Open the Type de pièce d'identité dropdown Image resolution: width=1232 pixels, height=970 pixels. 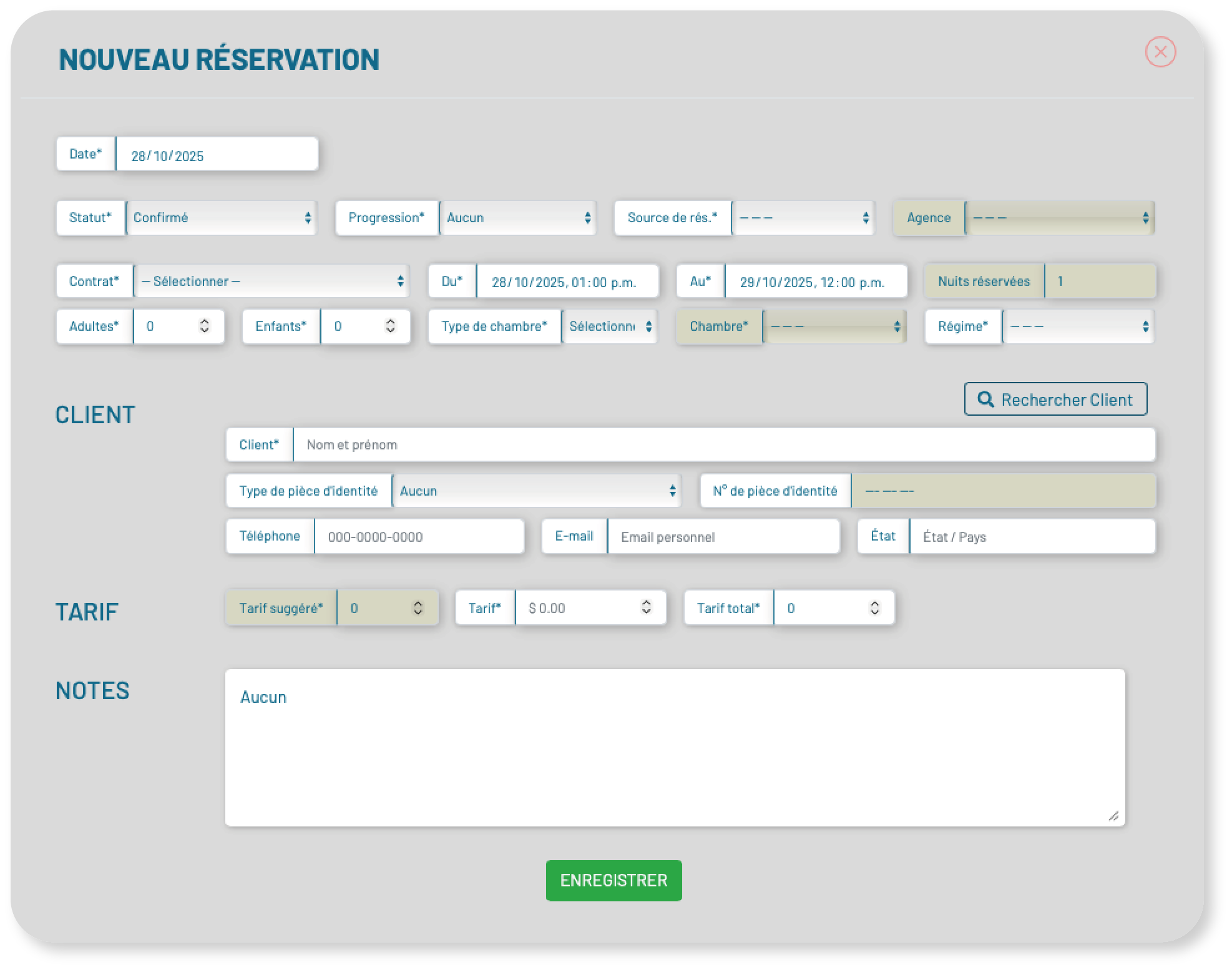click(x=536, y=491)
